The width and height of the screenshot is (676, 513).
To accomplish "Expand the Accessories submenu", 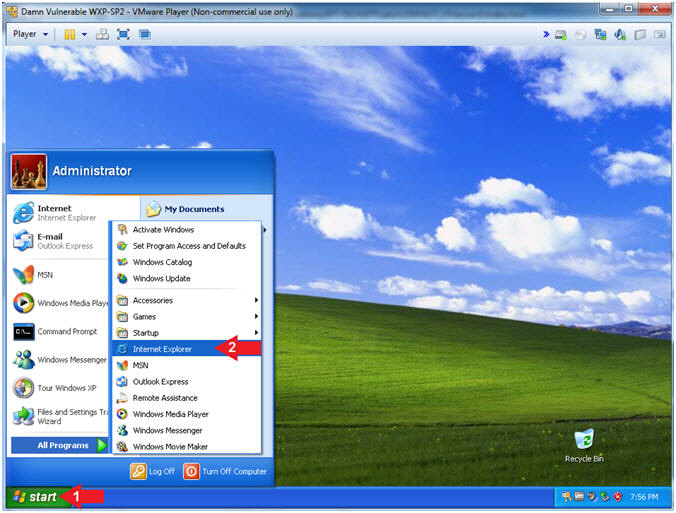I will [187, 300].
